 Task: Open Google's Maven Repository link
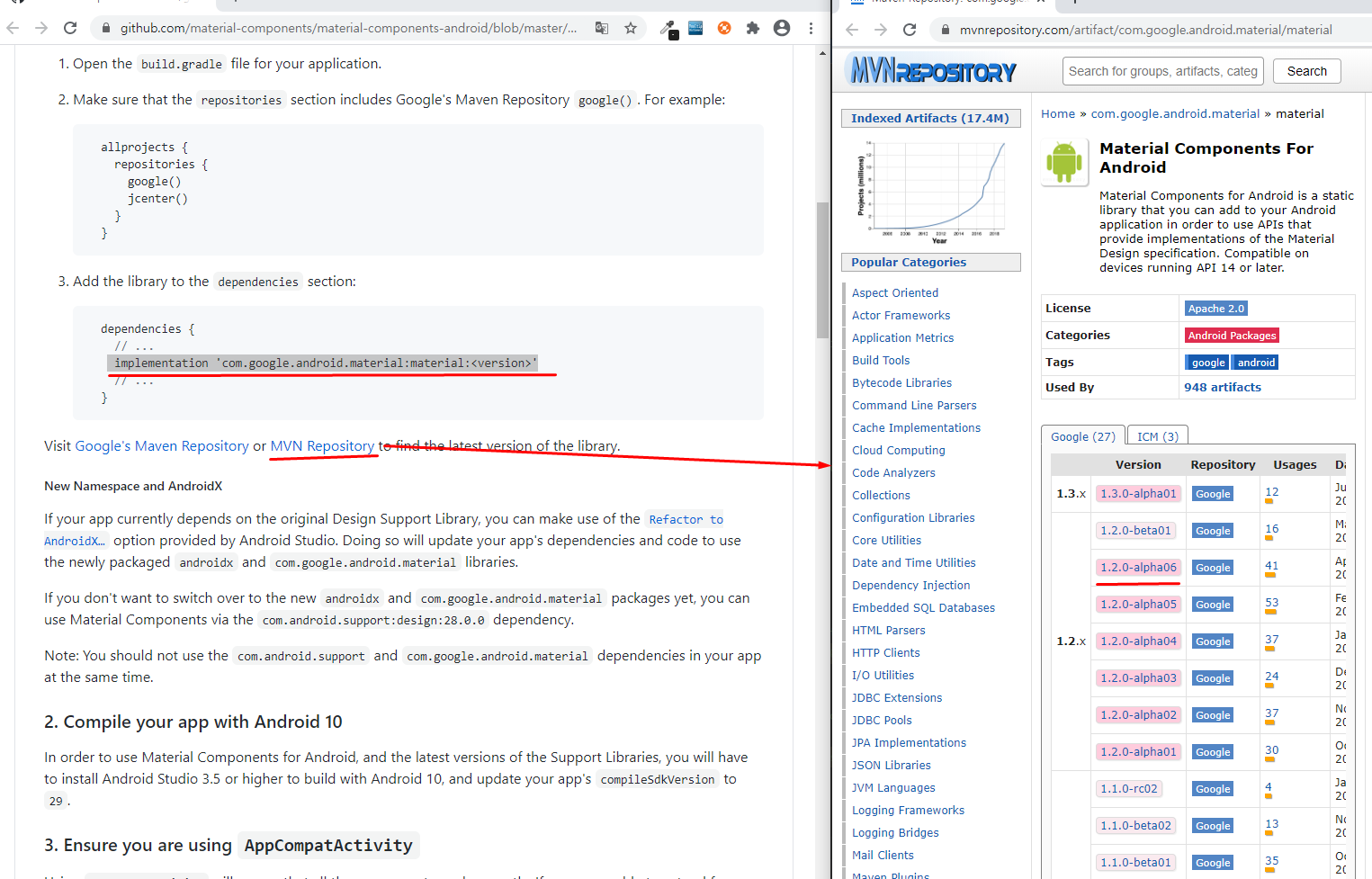point(162,446)
